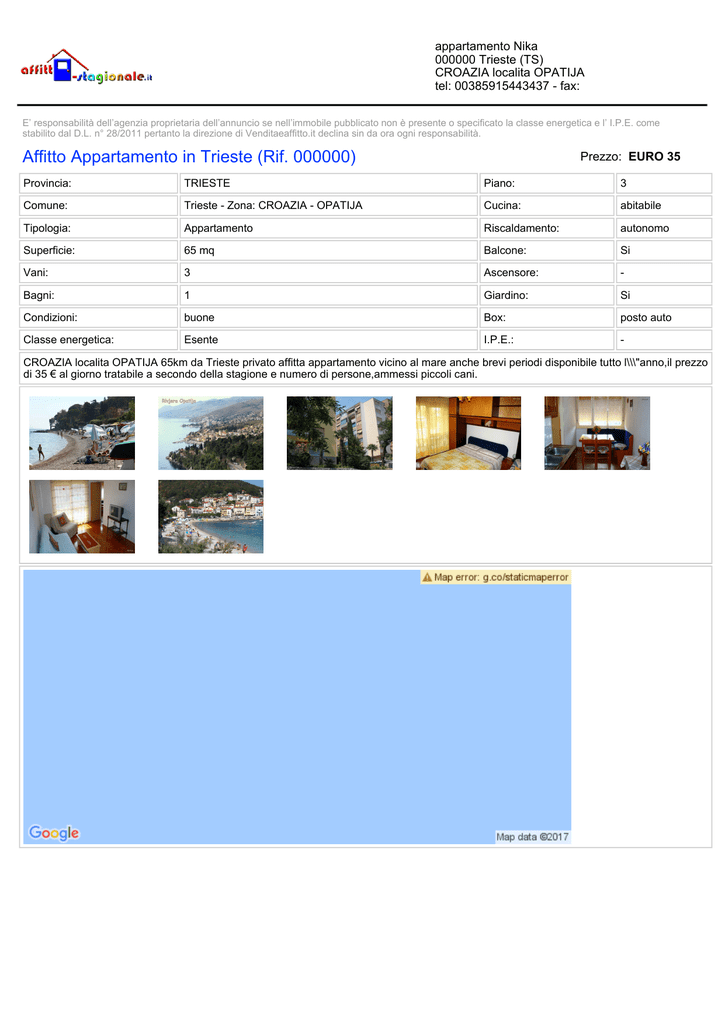The height and width of the screenshot is (1024, 725).
Task: Click the telephone number 00385915443437 line
Action: 507,86
